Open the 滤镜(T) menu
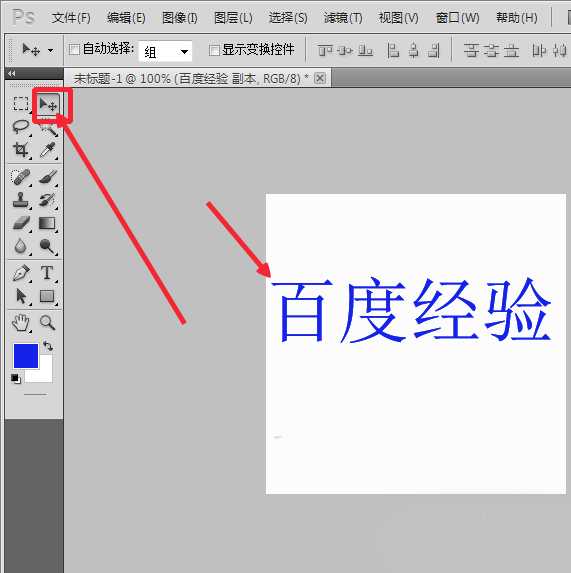Image resolution: width=571 pixels, height=573 pixels. click(x=343, y=18)
